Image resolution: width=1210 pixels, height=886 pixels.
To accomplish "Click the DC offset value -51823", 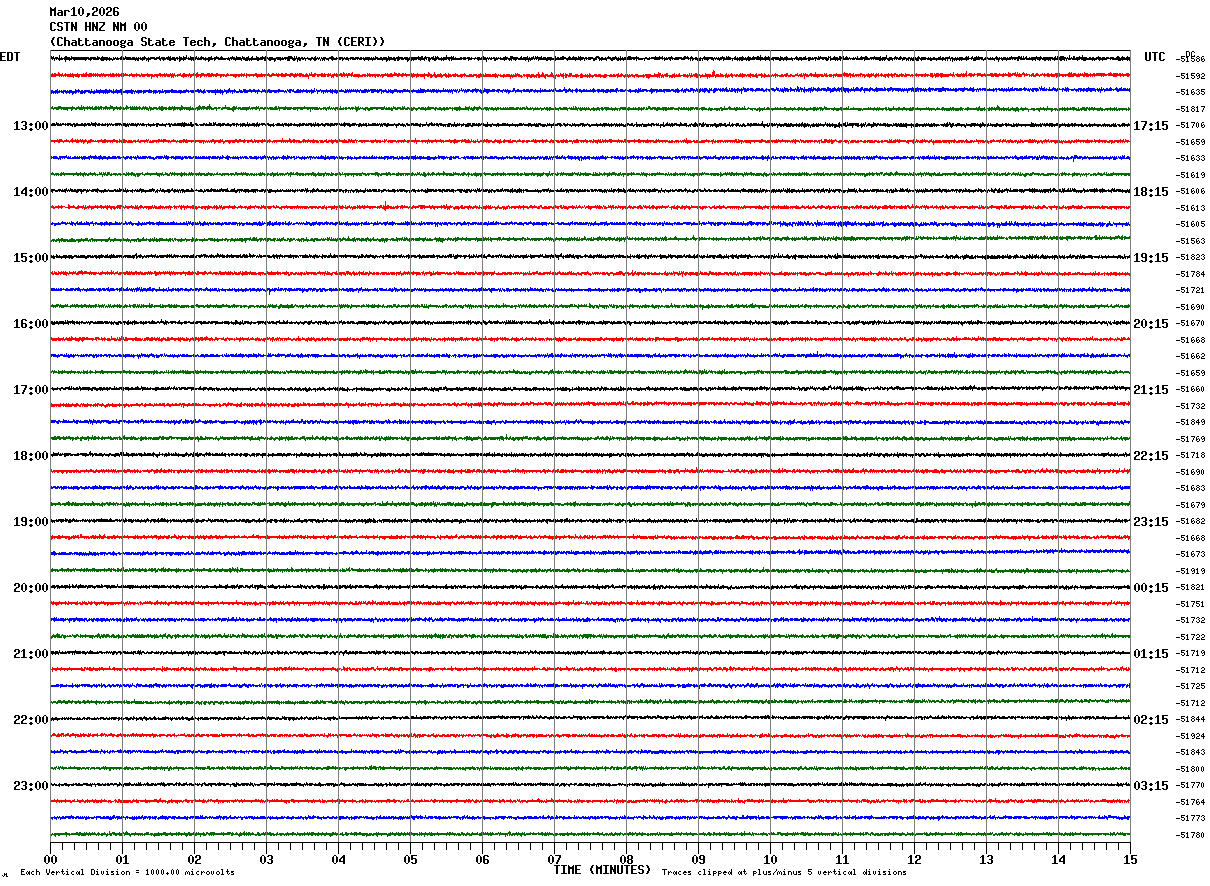I will coord(1191,258).
